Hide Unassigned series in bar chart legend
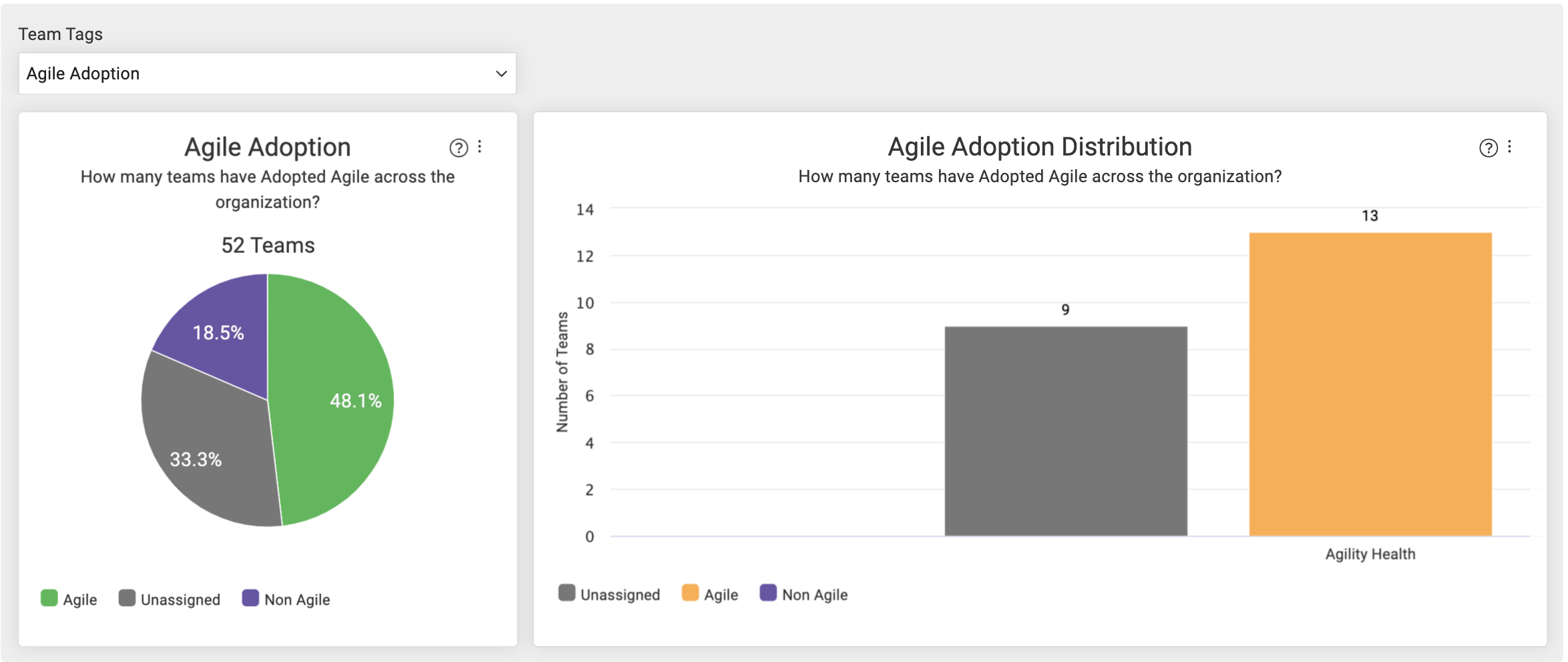Viewport: 1568px width, 662px height. (x=609, y=594)
